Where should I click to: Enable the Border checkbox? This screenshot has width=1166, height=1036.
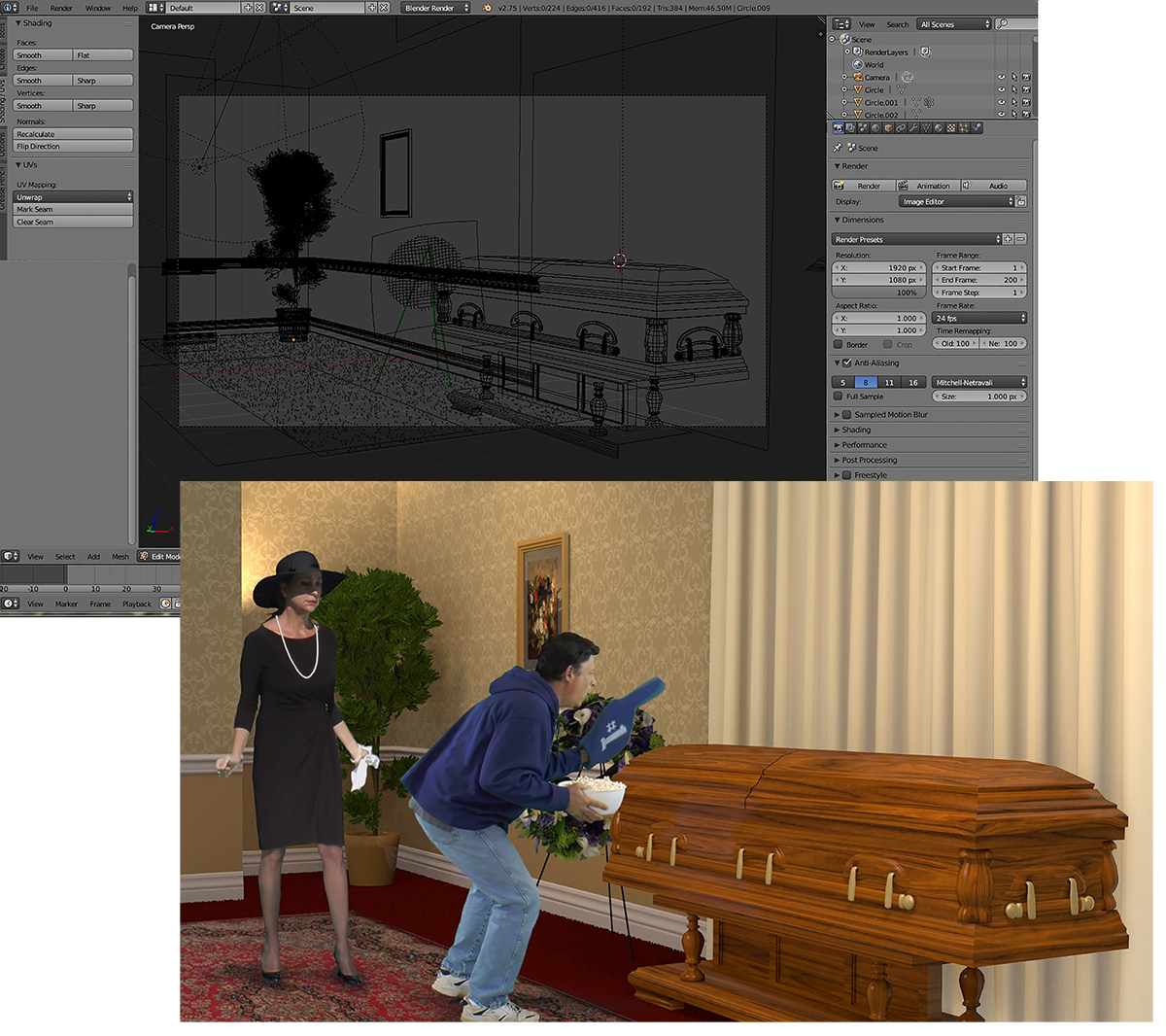[839, 344]
